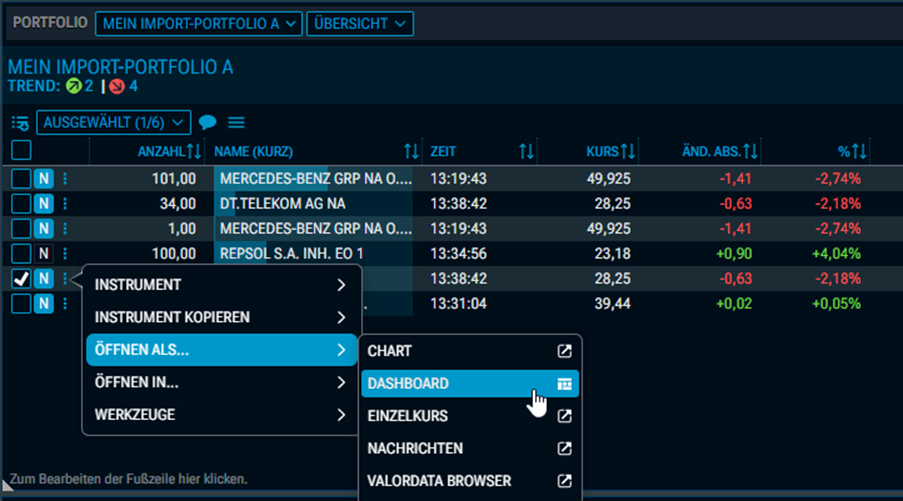Open instrument as EINZELKURS

470,416
